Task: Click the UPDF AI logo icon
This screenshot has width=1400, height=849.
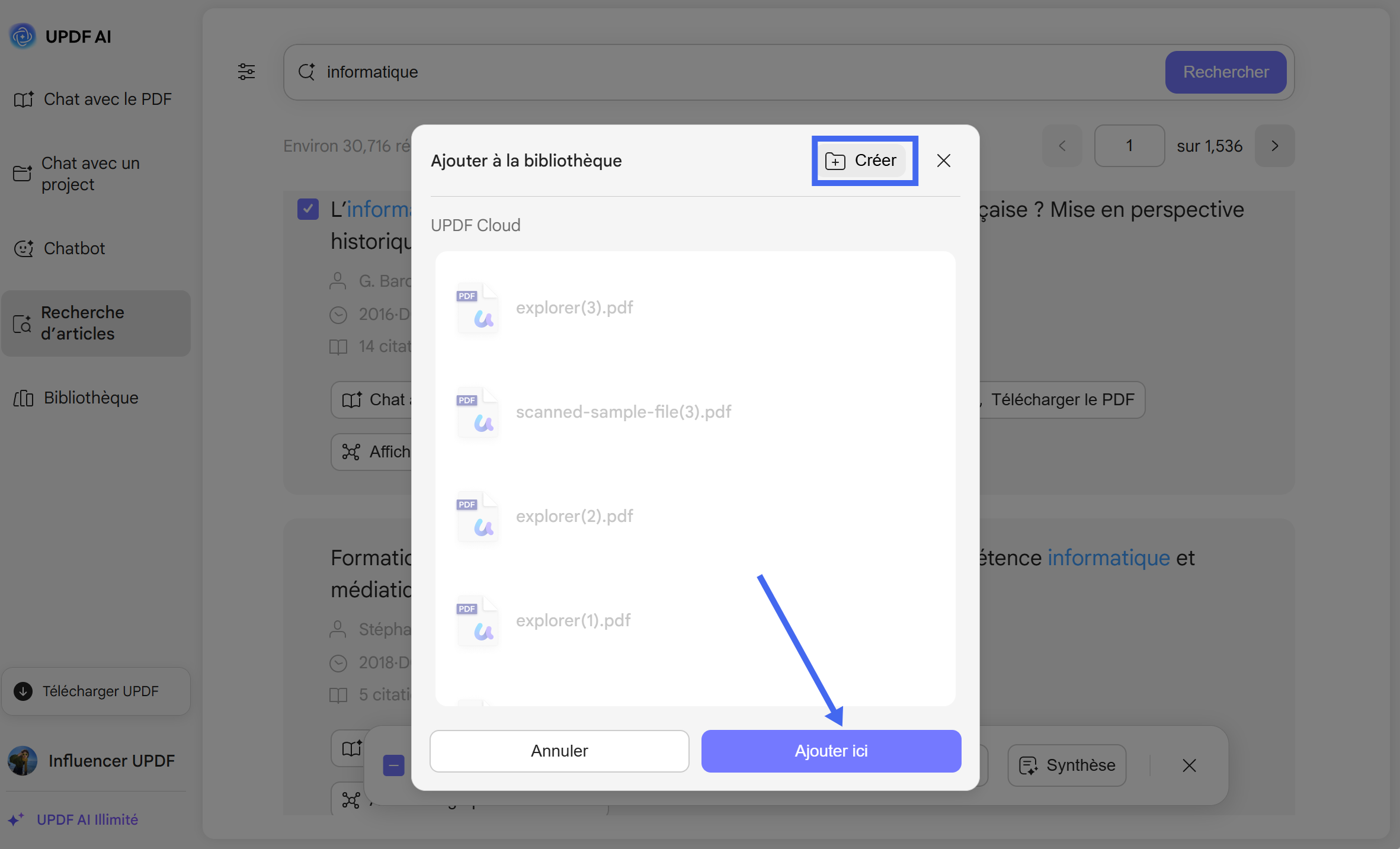Action: click(23, 36)
